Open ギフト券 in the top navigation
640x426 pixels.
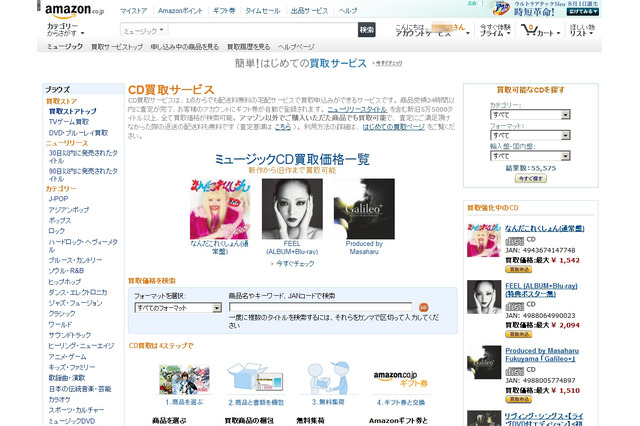[x=224, y=11]
